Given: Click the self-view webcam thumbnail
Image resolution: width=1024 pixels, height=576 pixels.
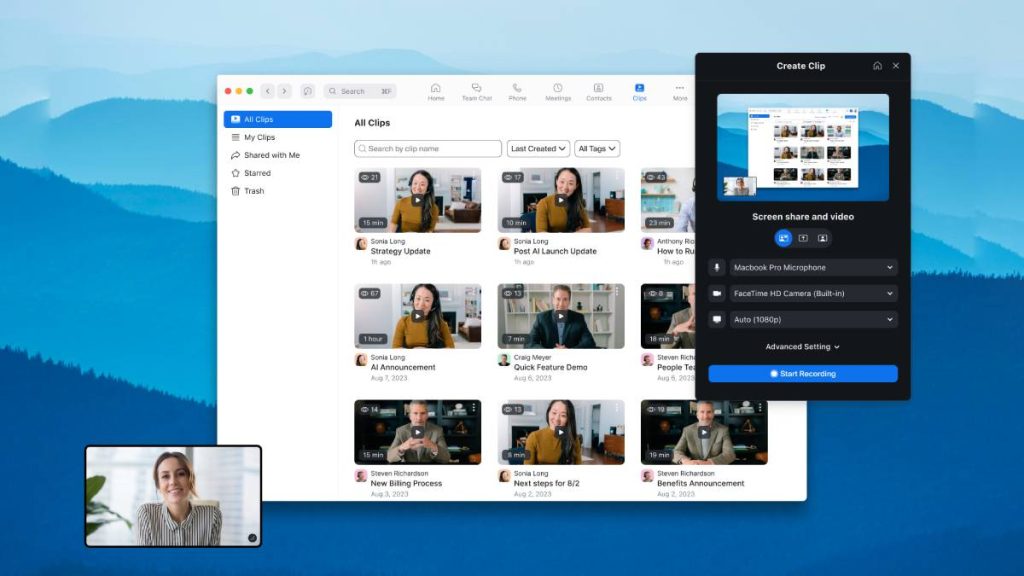Looking at the screenshot, I should [x=173, y=496].
